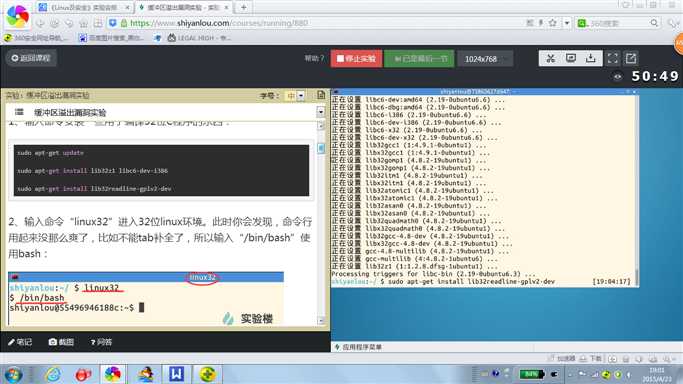Open the 360安全网址导航 bookmark
This screenshot has height=384, width=683.
36,38
